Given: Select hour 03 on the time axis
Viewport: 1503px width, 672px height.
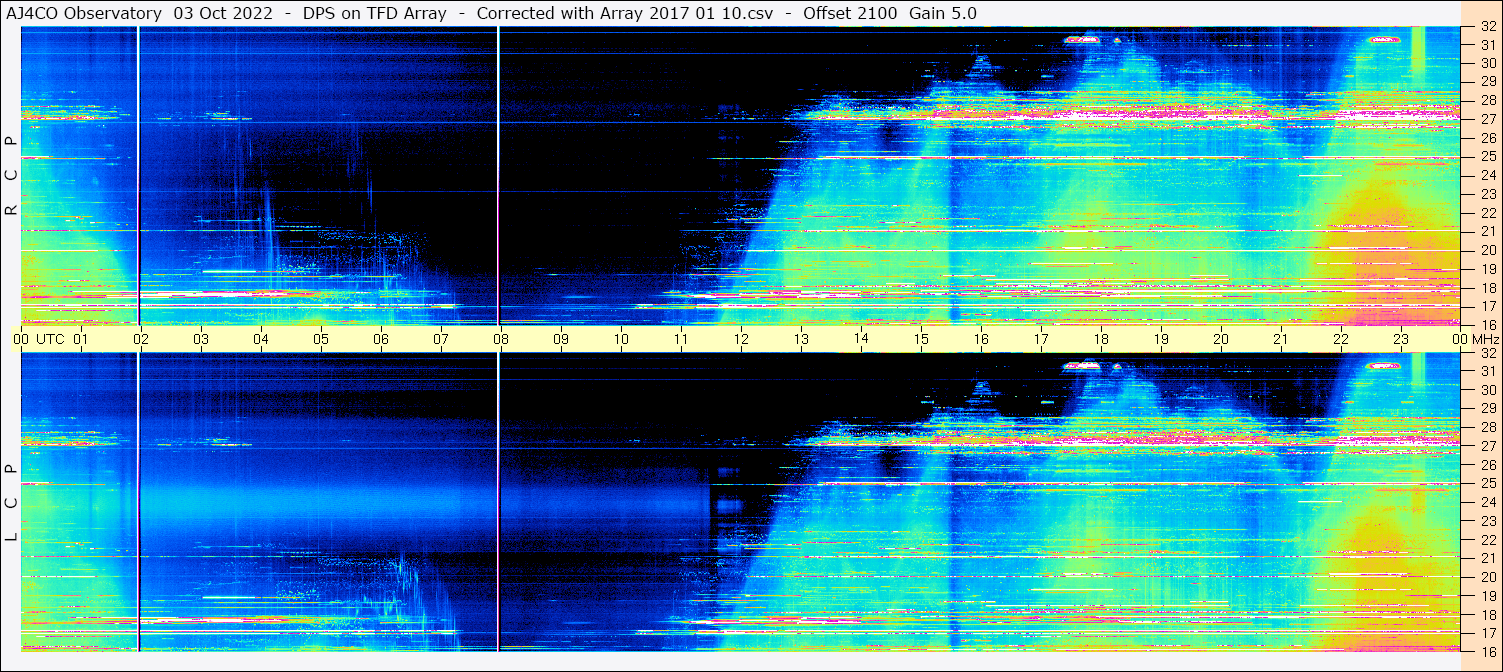Looking at the screenshot, I should pos(201,339).
